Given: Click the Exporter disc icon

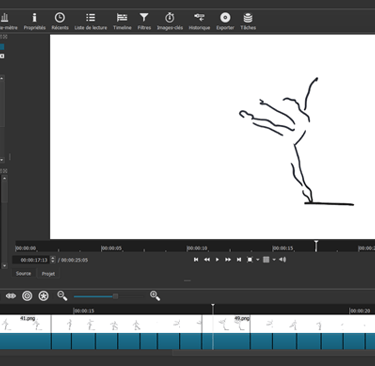Looking at the screenshot, I should [225, 18].
